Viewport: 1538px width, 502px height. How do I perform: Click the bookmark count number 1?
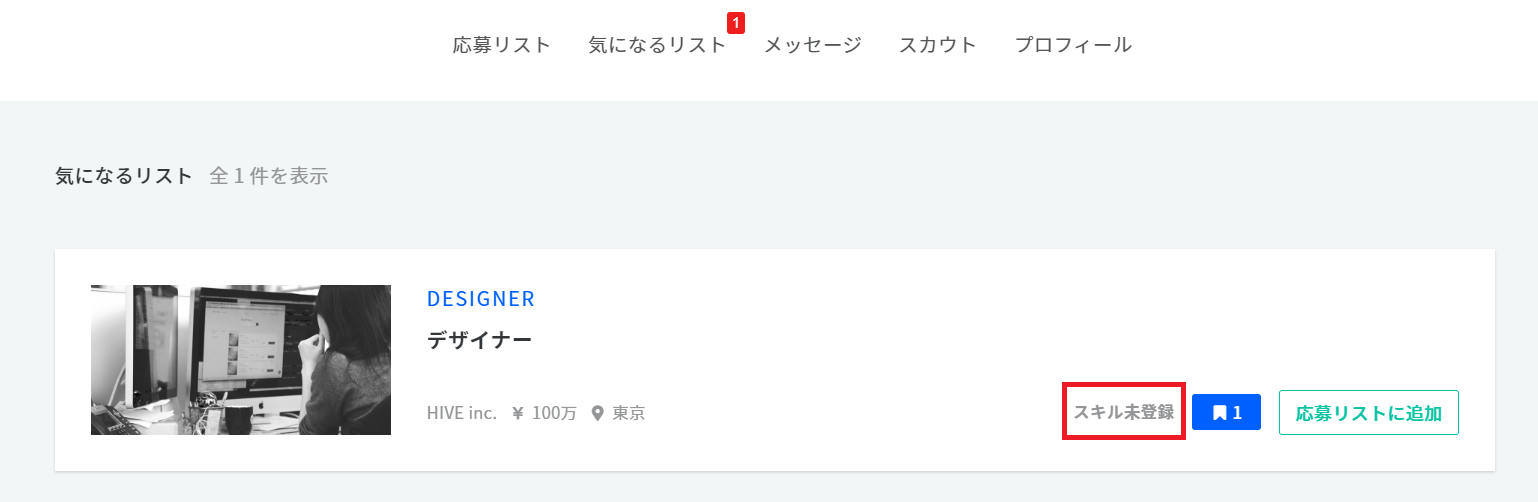pos(1237,413)
